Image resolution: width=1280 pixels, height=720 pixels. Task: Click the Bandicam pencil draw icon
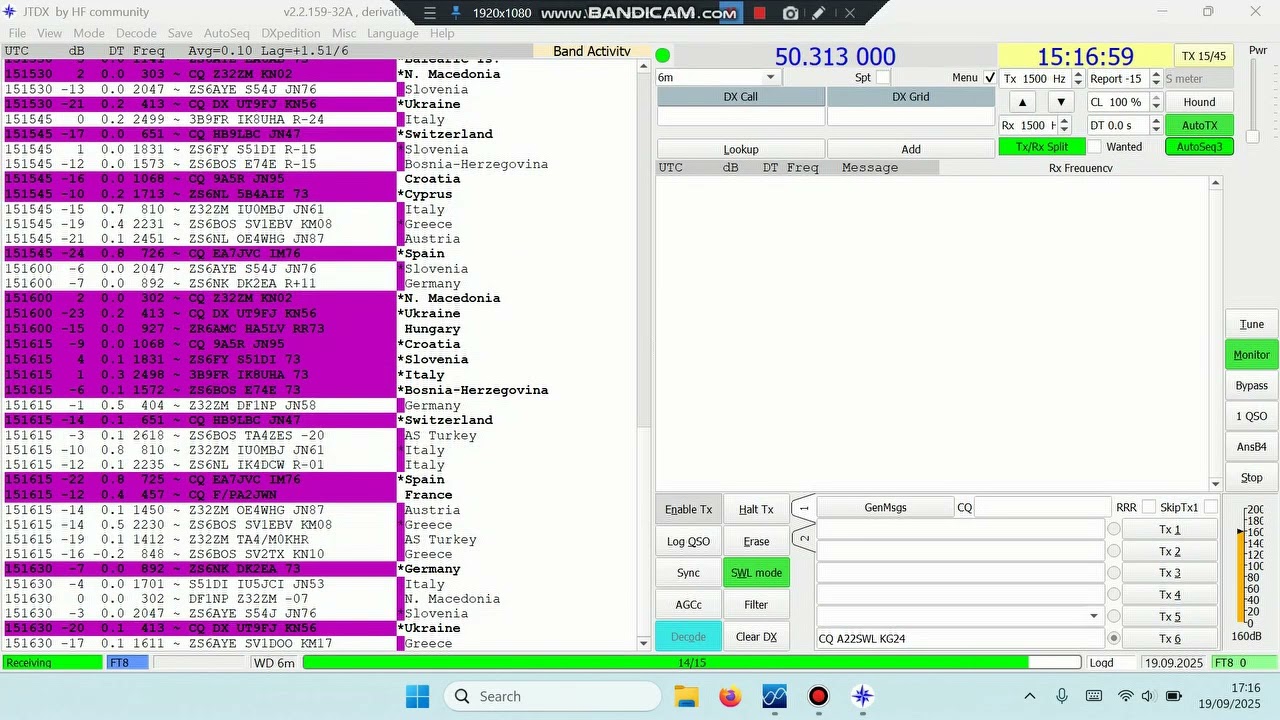pyautogui.click(x=819, y=13)
